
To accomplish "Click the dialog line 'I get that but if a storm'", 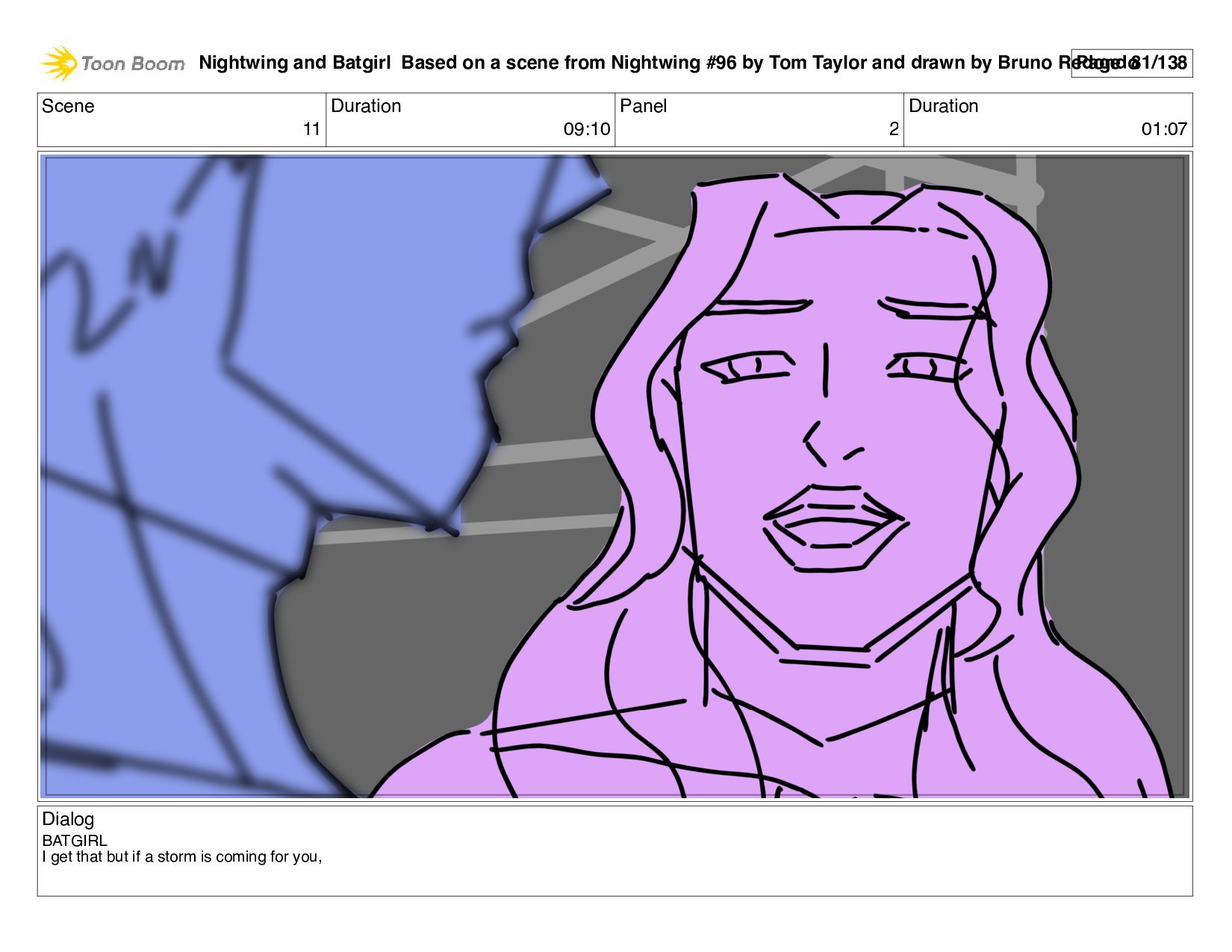I will point(118,857).
